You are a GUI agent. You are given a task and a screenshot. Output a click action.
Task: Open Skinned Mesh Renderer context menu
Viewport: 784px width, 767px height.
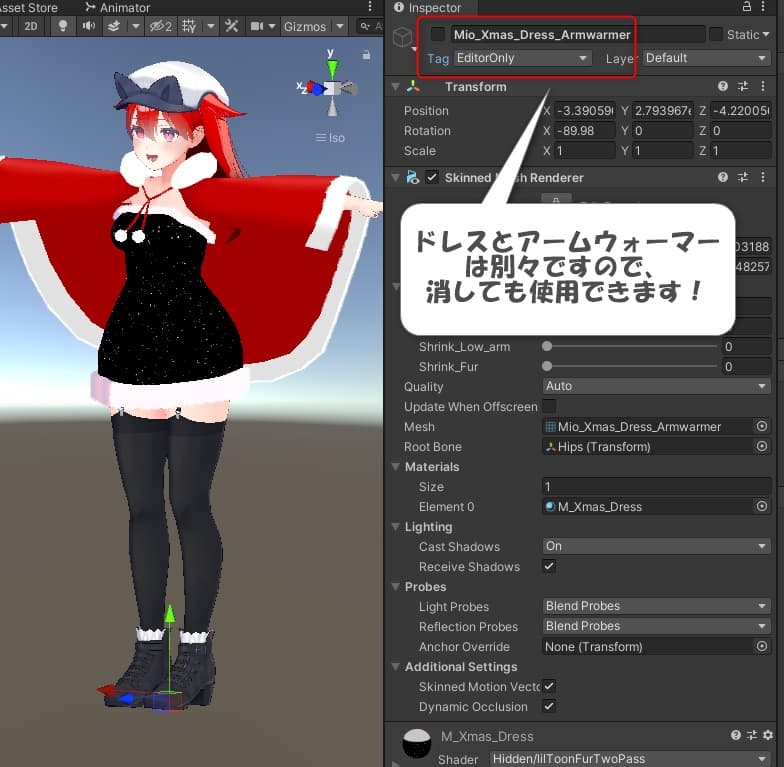click(x=763, y=177)
